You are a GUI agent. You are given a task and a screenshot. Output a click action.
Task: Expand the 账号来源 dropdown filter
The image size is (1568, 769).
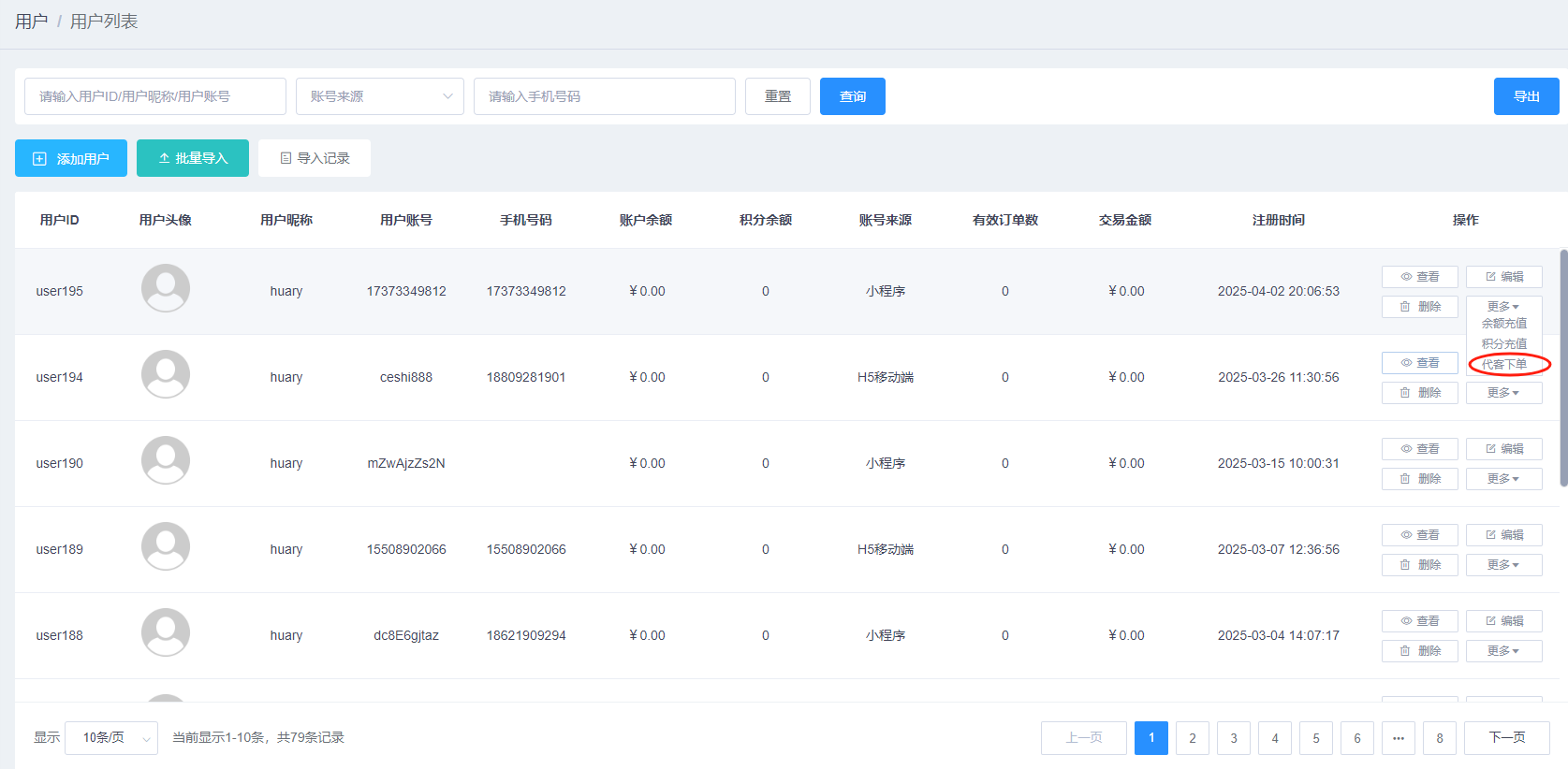380,96
